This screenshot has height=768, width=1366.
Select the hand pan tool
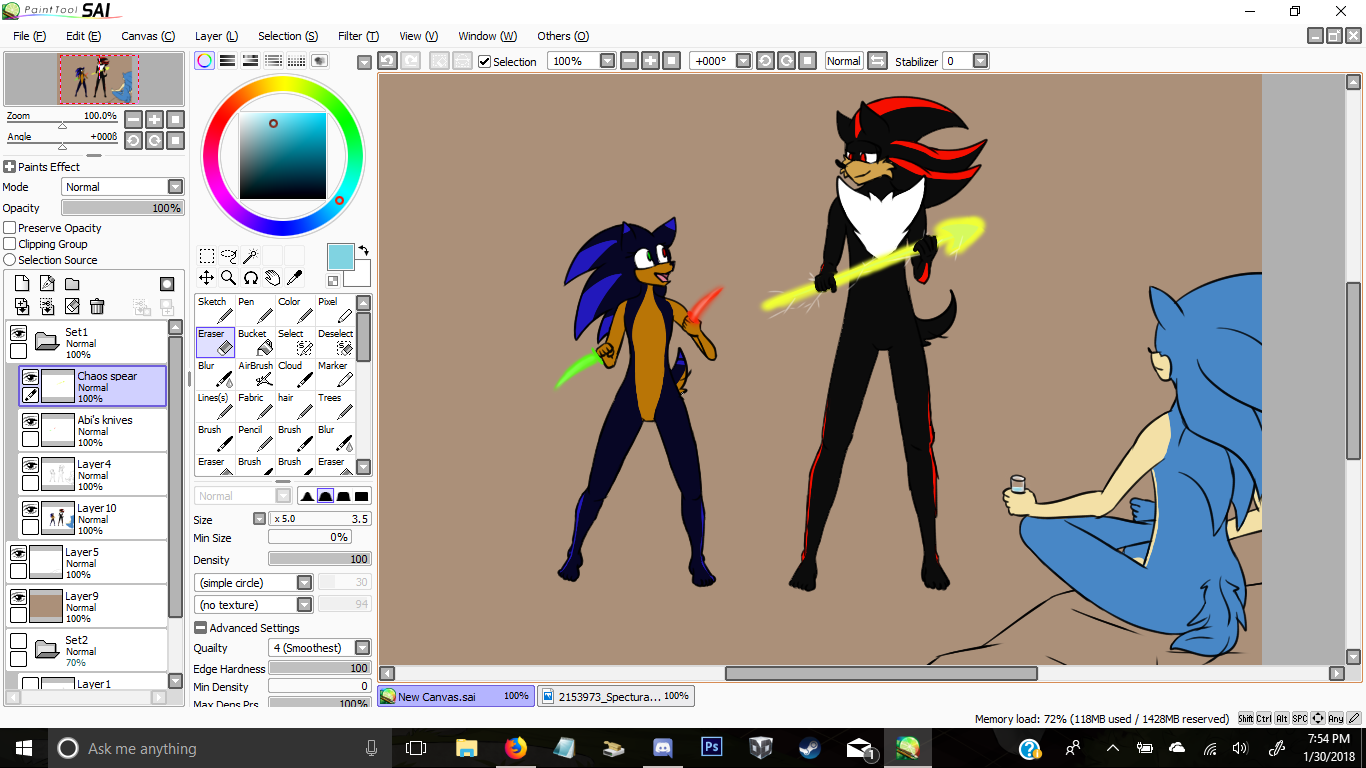tap(272, 278)
